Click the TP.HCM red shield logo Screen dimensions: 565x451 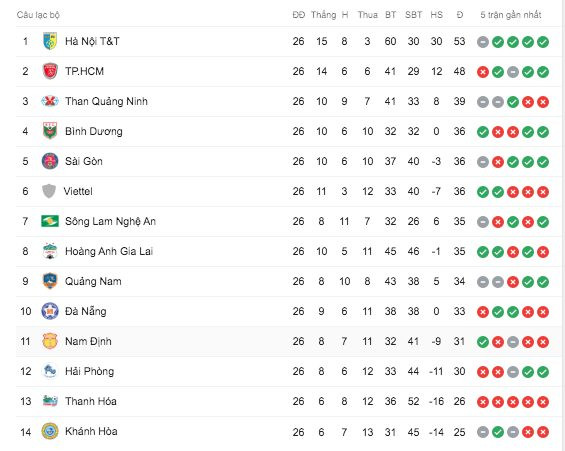click(50, 71)
